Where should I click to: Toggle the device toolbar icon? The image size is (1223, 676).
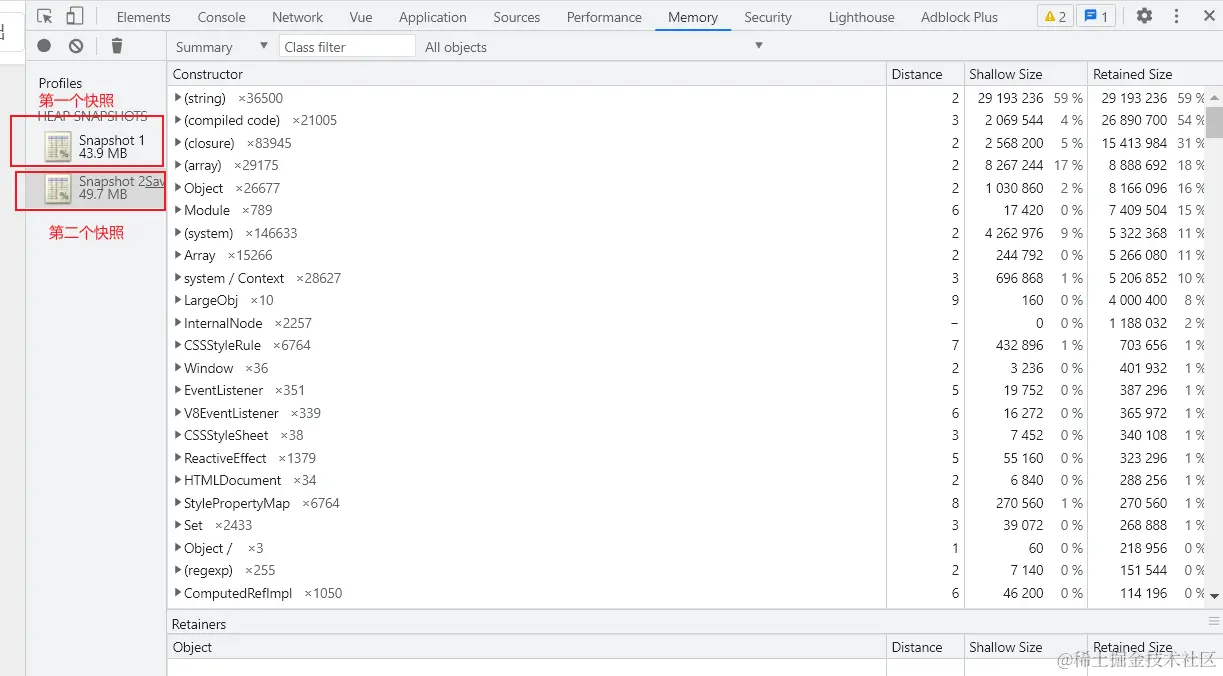click(x=75, y=16)
